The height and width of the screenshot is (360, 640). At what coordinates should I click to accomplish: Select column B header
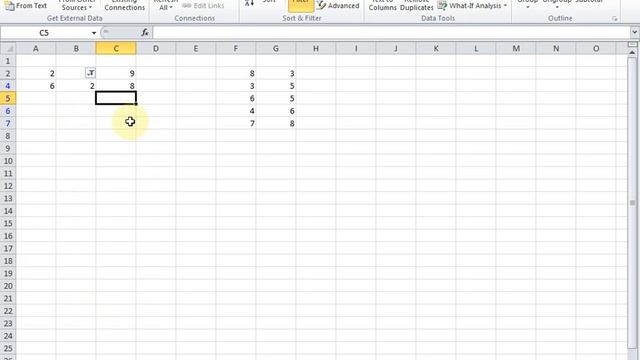(76, 49)
